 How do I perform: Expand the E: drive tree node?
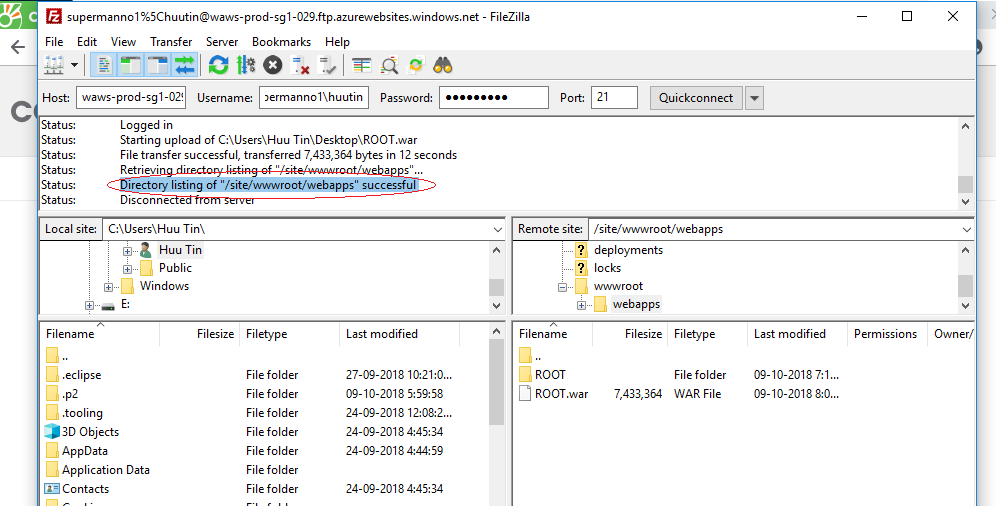(x=89, y=305)
